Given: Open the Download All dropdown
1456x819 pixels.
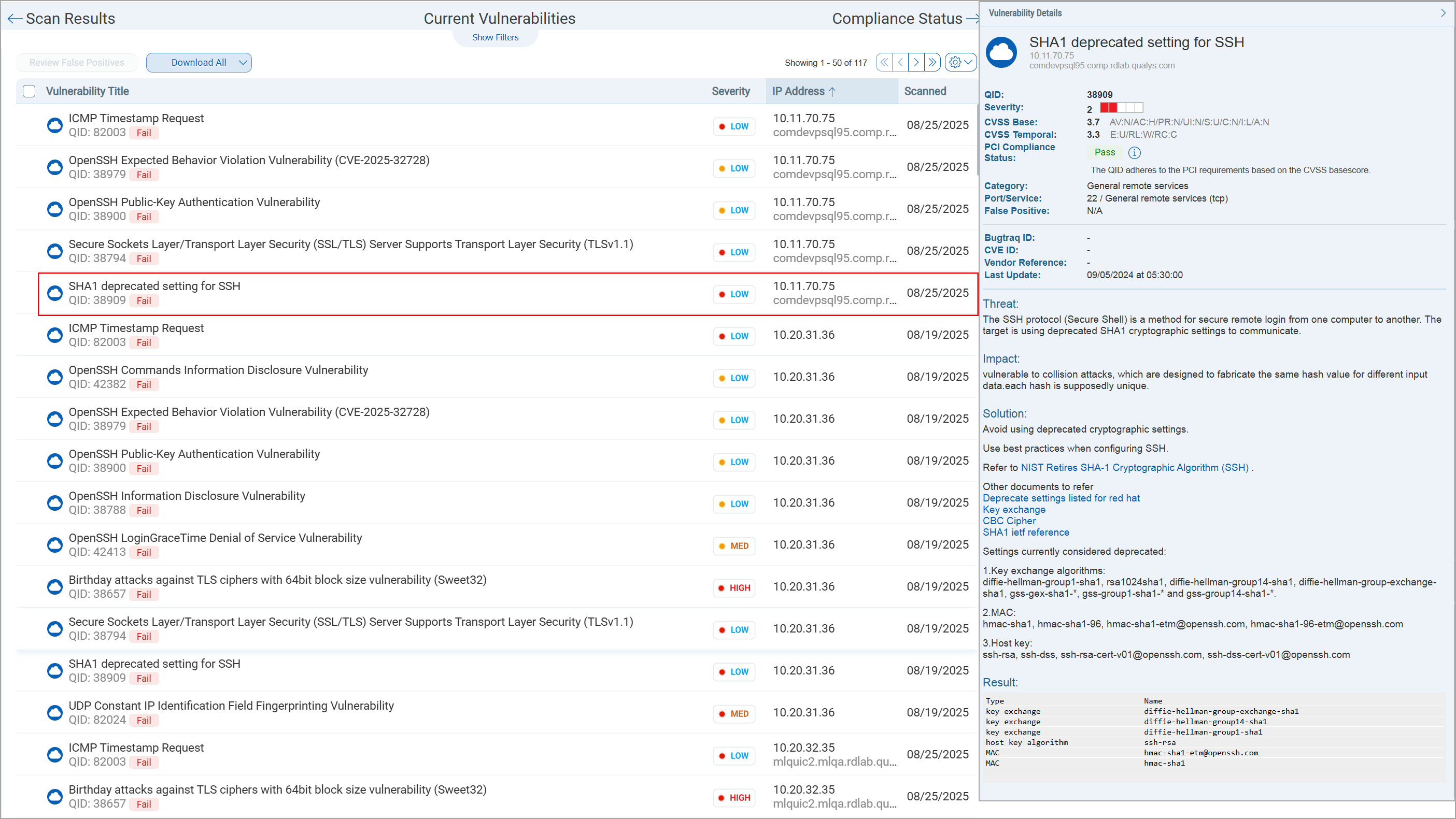Looking at the screenshot, I should 243,63.
